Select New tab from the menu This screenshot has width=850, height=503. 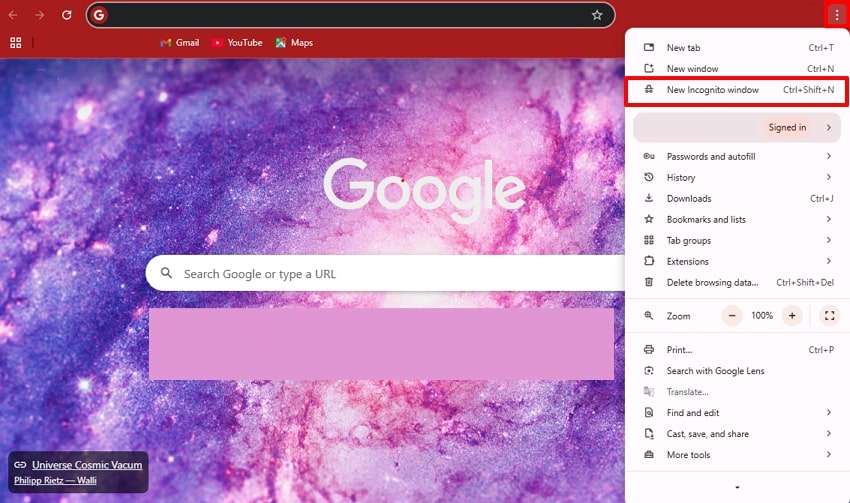(737, 48)
